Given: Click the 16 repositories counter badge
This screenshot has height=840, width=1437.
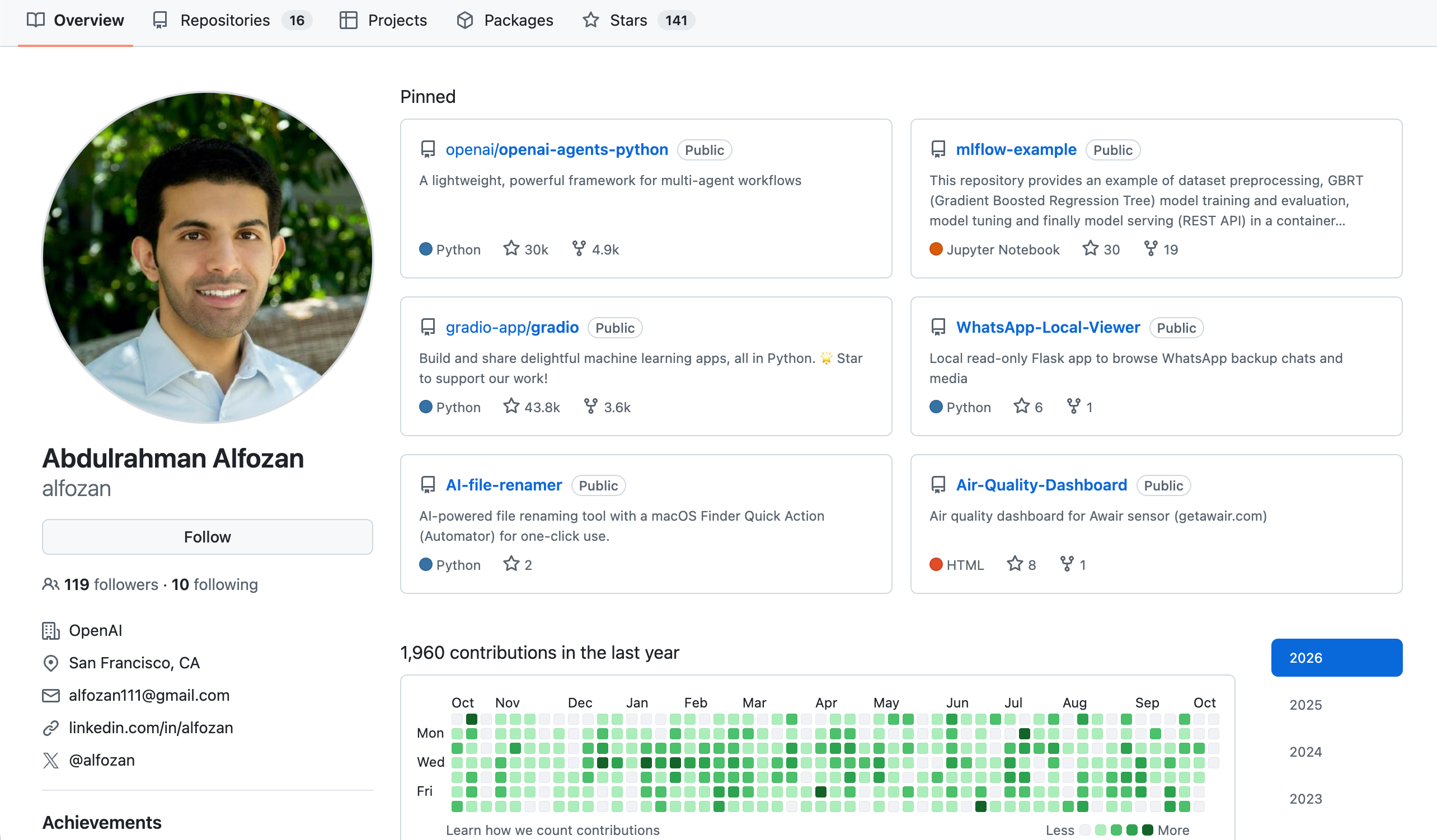Looking at the screenshot, I should tap(297, 21).
